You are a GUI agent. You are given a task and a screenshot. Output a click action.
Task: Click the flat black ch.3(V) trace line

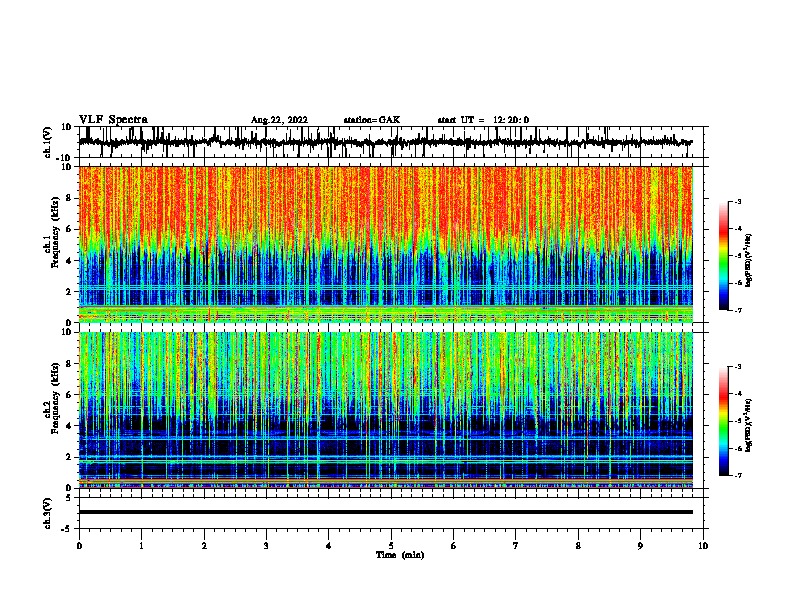(x=386, y=512)
